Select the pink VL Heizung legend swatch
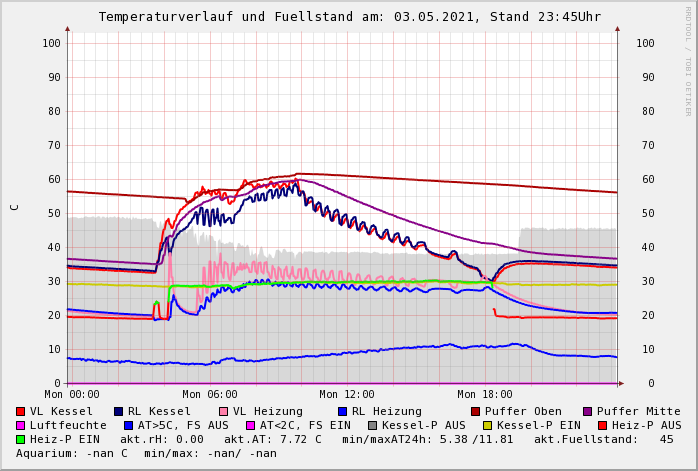This screenshot has width=698, height=471. [x=224, y=411]
